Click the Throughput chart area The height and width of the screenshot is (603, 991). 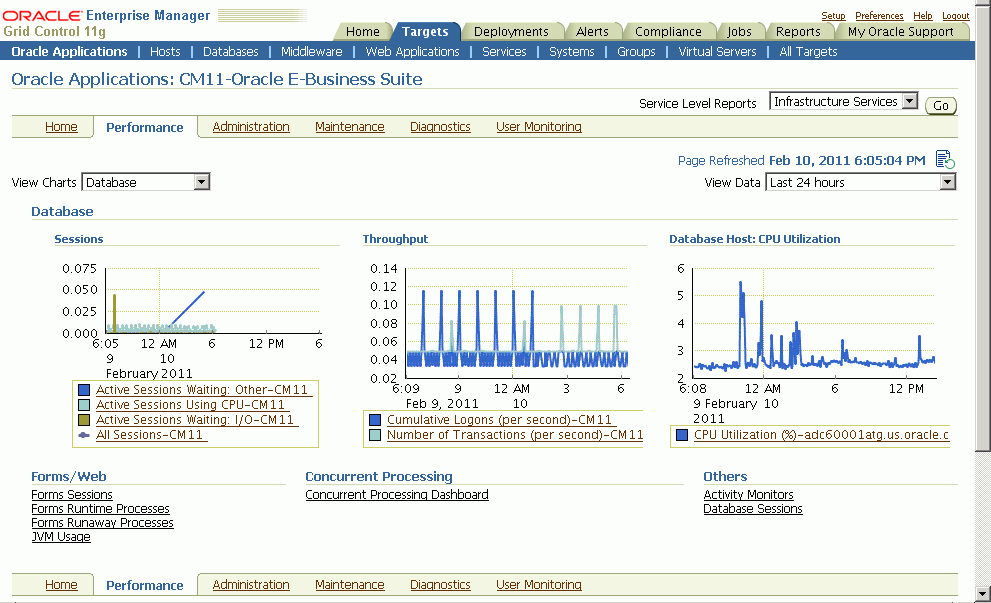(516, 323)
